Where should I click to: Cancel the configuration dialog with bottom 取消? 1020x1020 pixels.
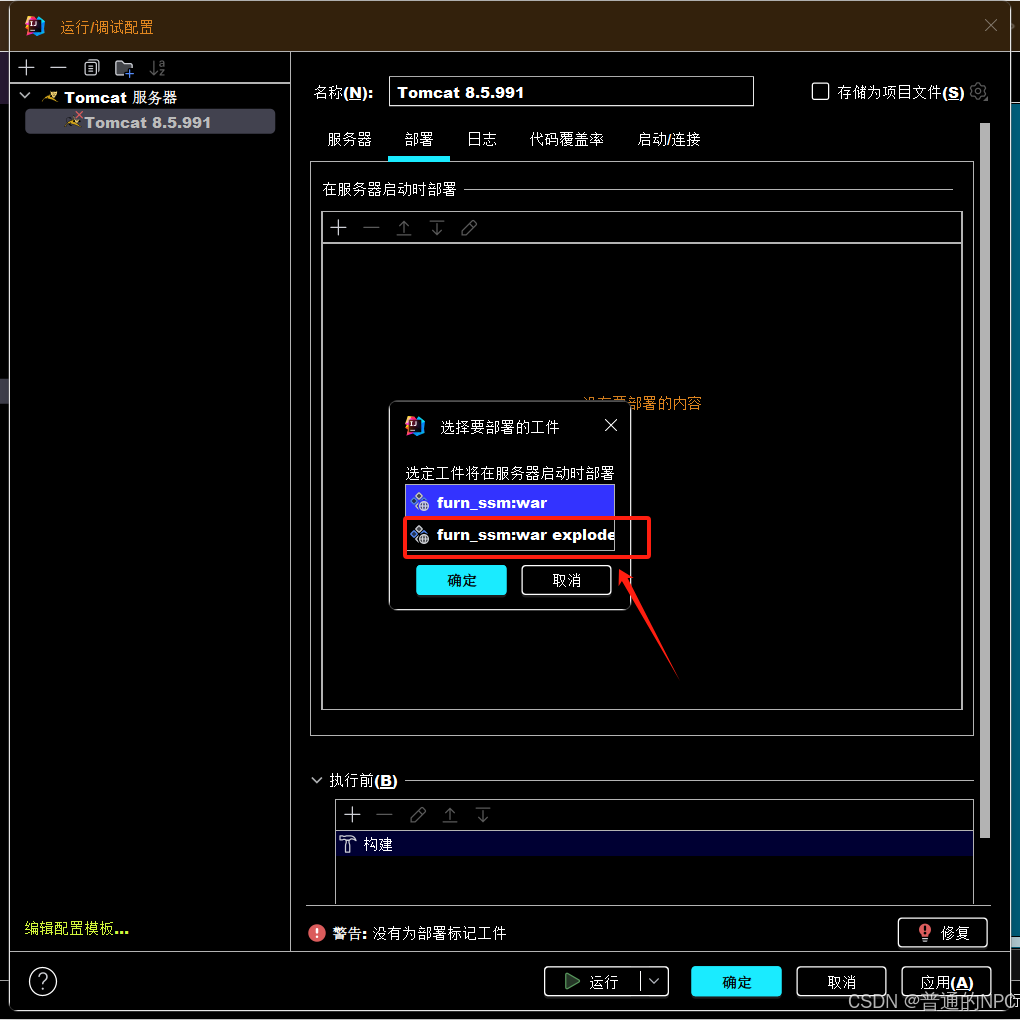pyautogui.click(x=841, y=981)
